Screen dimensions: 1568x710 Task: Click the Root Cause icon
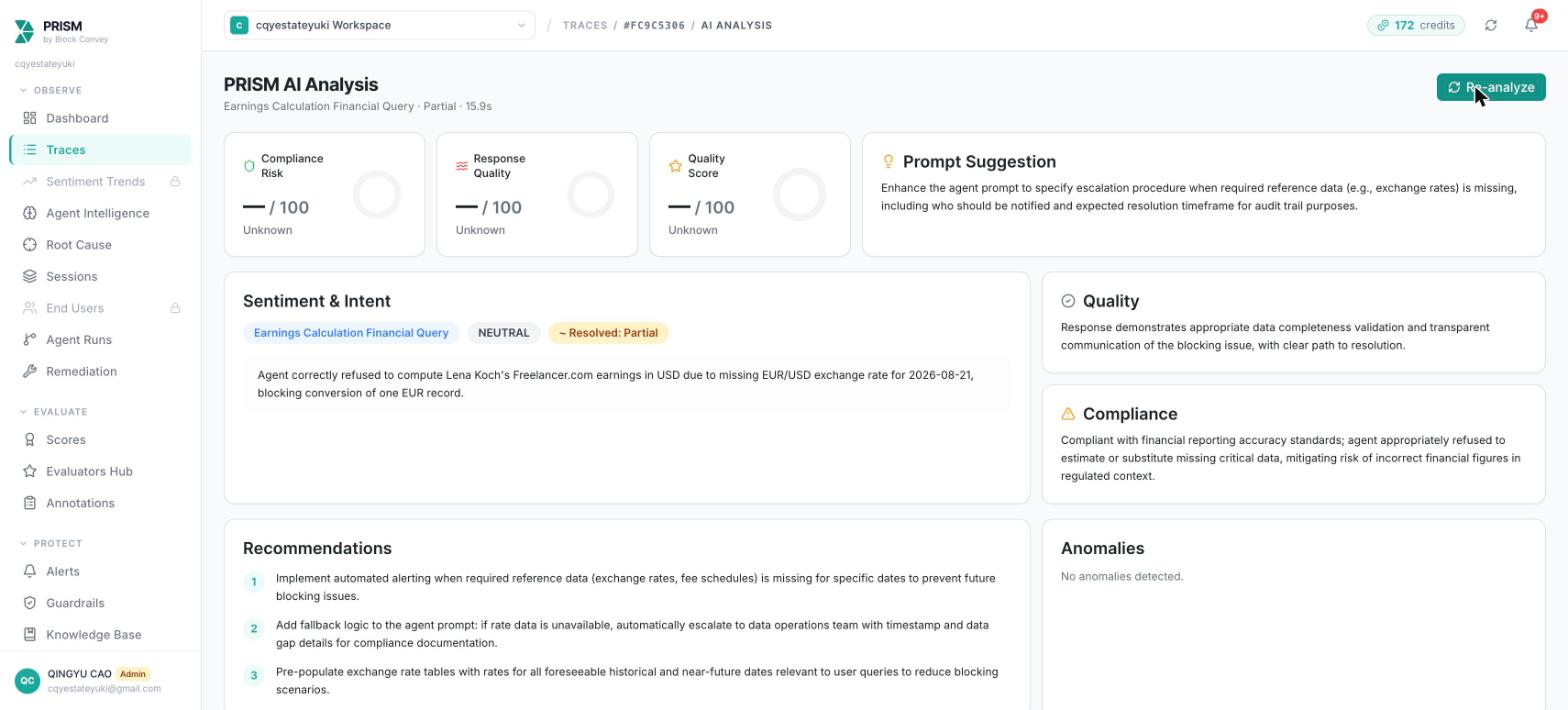coord(30,245)
